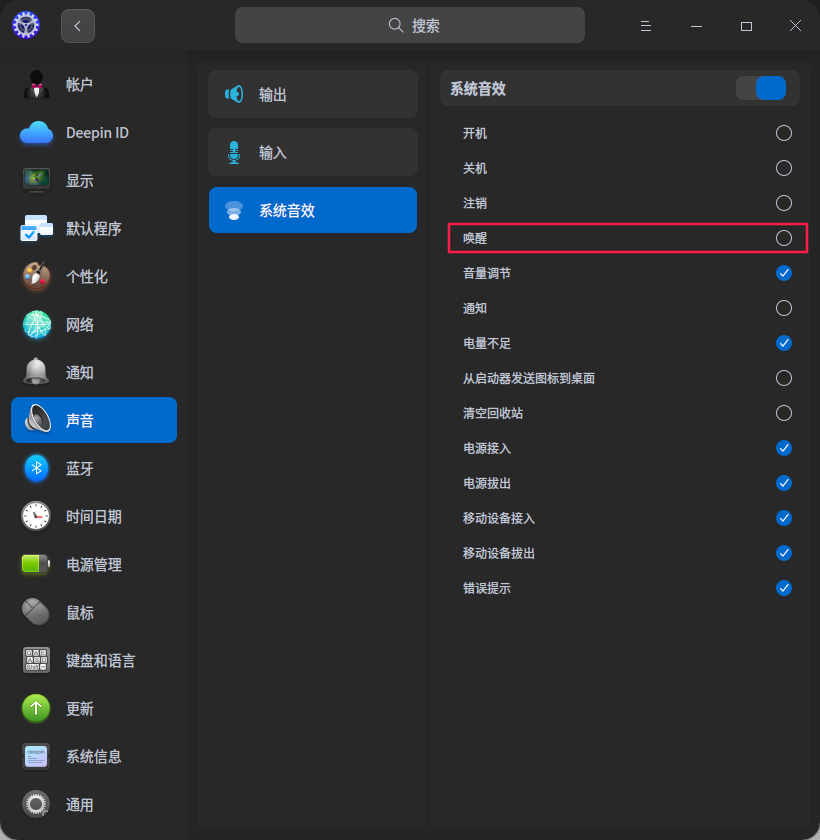Uncheck the 错误提示 error sound
Screen dimensions: 820x840
pos(784,588)
